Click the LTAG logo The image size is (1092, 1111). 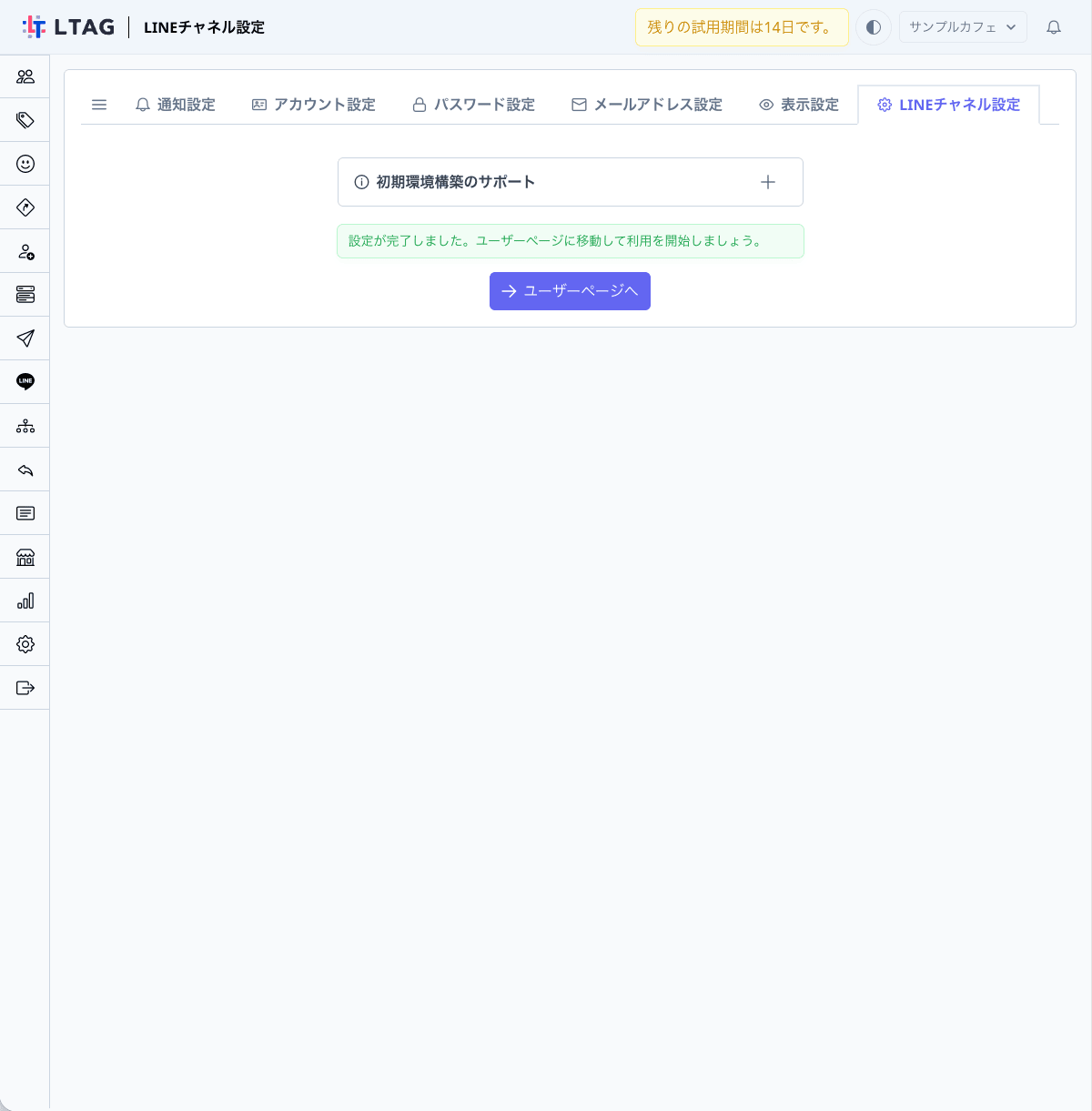point(69,27)
